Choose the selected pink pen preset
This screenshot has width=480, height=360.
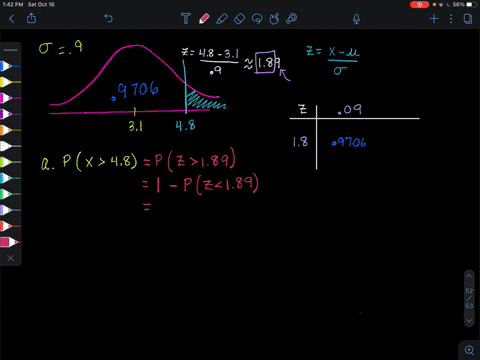[10, 242]
